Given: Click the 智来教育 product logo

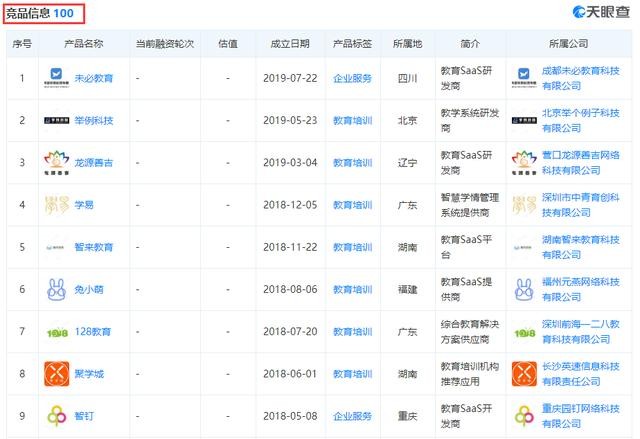Looking at the screenshot, I should click(55, 247).
